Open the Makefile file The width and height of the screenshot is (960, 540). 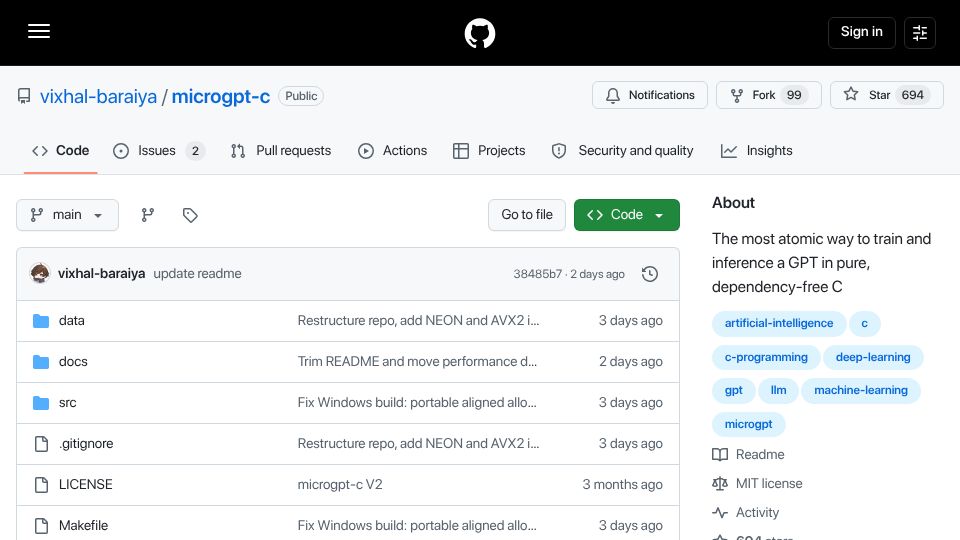pyautogui.click(x=83, y=525)
